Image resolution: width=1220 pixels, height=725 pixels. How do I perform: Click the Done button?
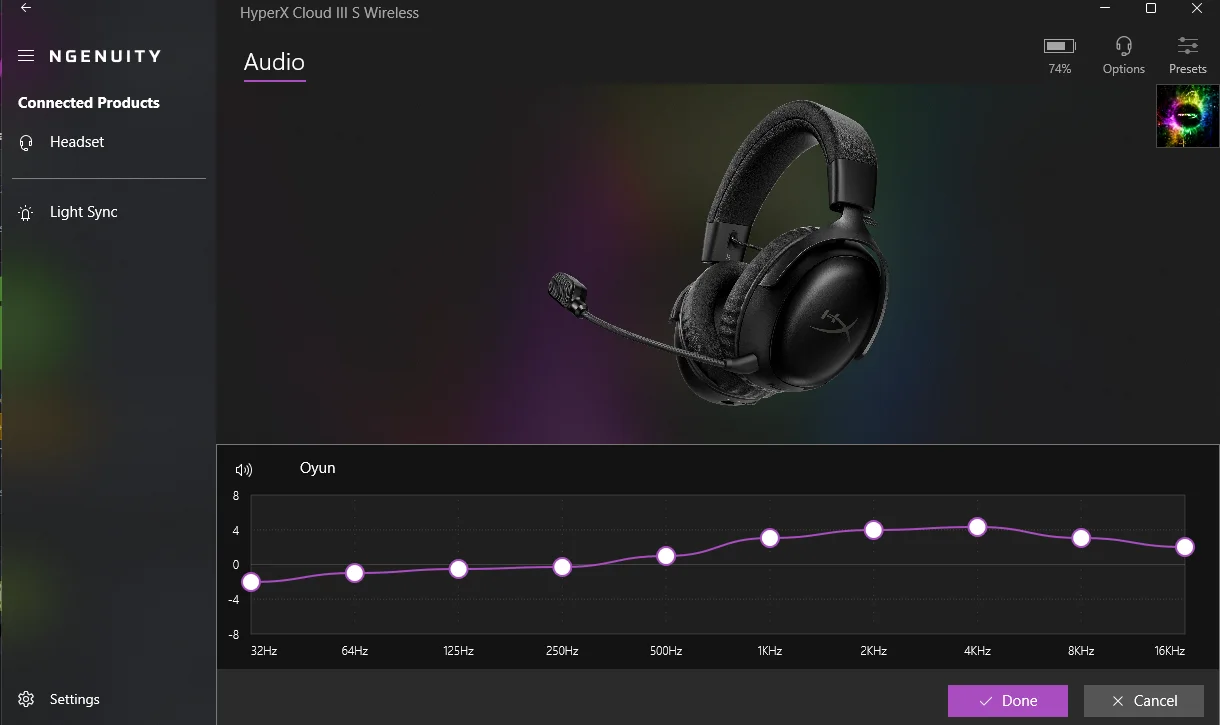coord(1008,701)
